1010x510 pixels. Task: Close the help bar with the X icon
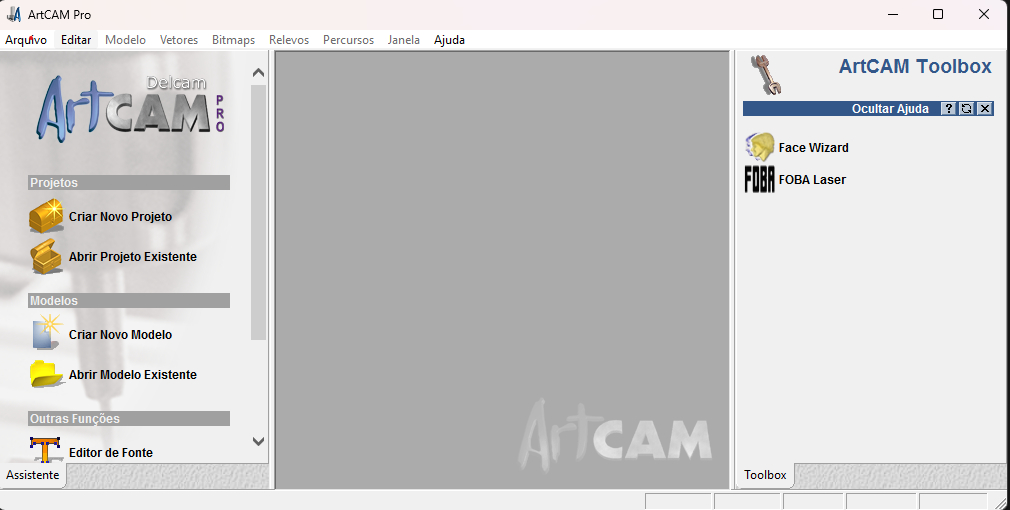[985, 108]
